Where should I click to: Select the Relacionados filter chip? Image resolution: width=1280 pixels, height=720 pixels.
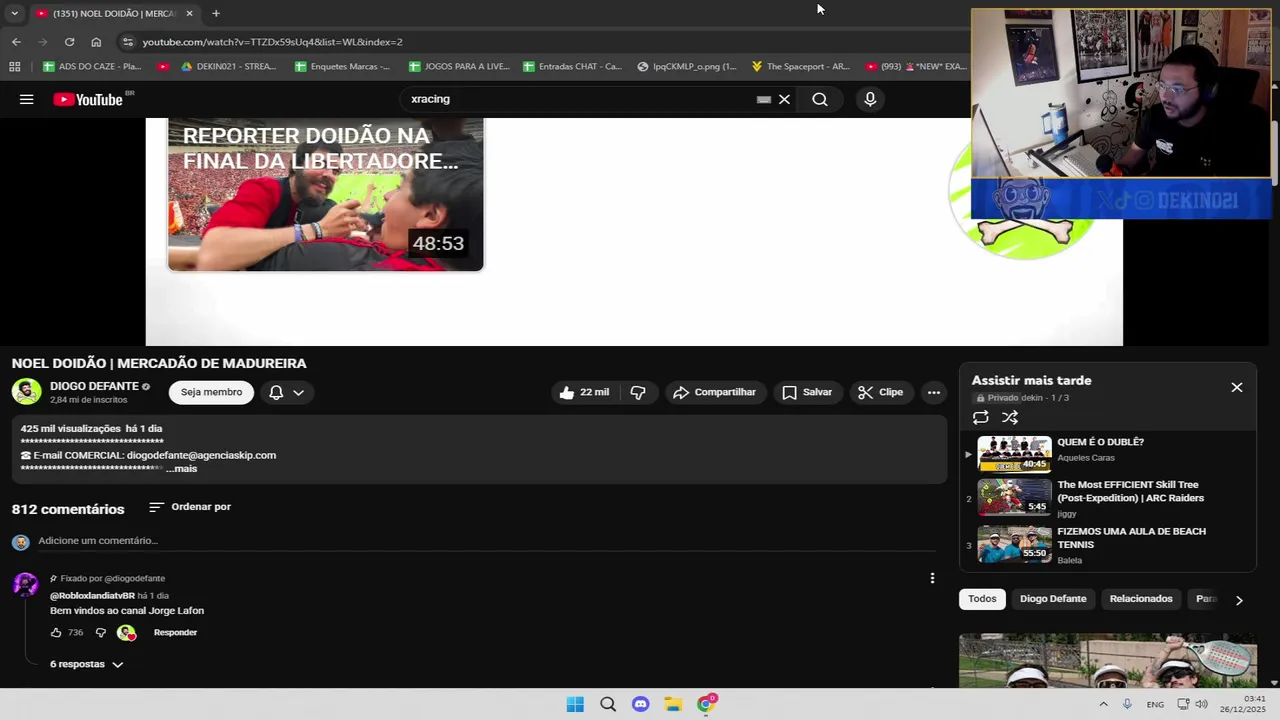click(1141, 599)
